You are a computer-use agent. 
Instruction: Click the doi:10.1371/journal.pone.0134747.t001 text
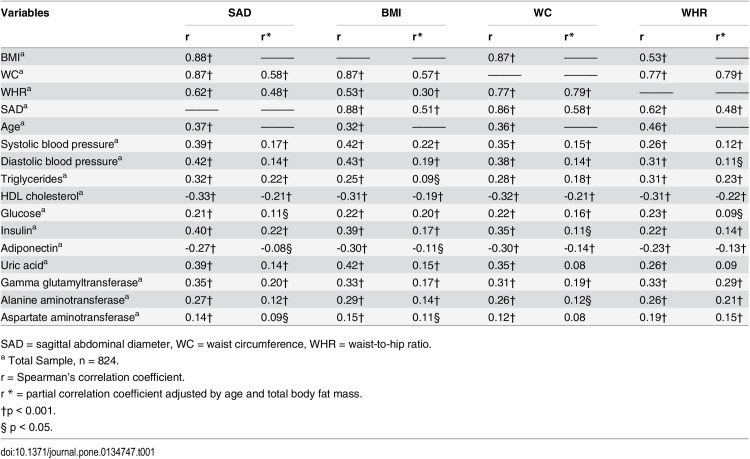pos(77,452)
